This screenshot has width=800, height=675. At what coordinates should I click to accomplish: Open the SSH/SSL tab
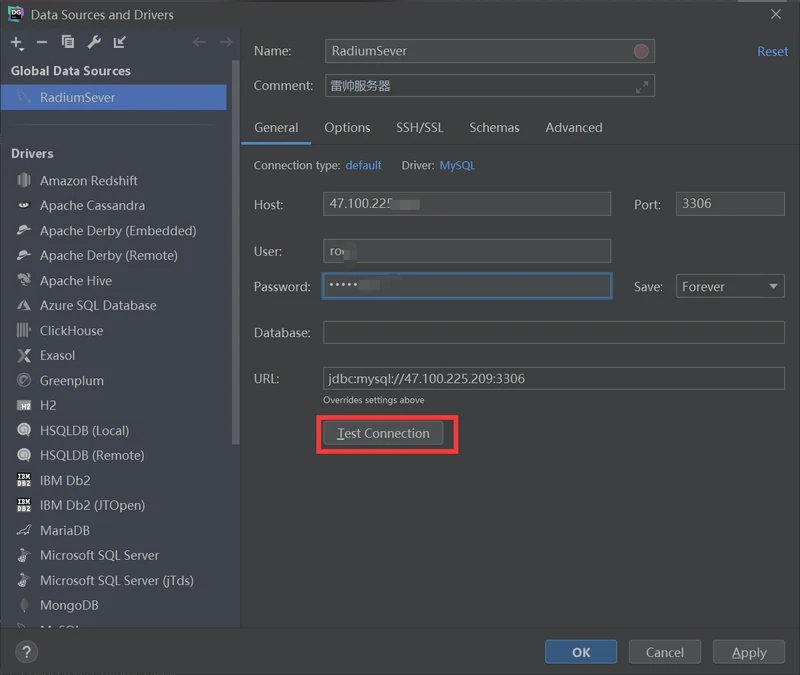[419, 128]
